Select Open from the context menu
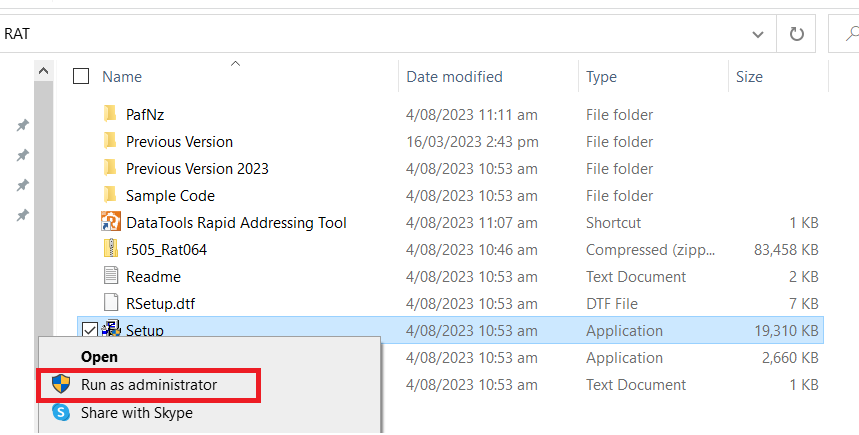Image resolution: width=859 pixels, height=435 pixels. 99,357
